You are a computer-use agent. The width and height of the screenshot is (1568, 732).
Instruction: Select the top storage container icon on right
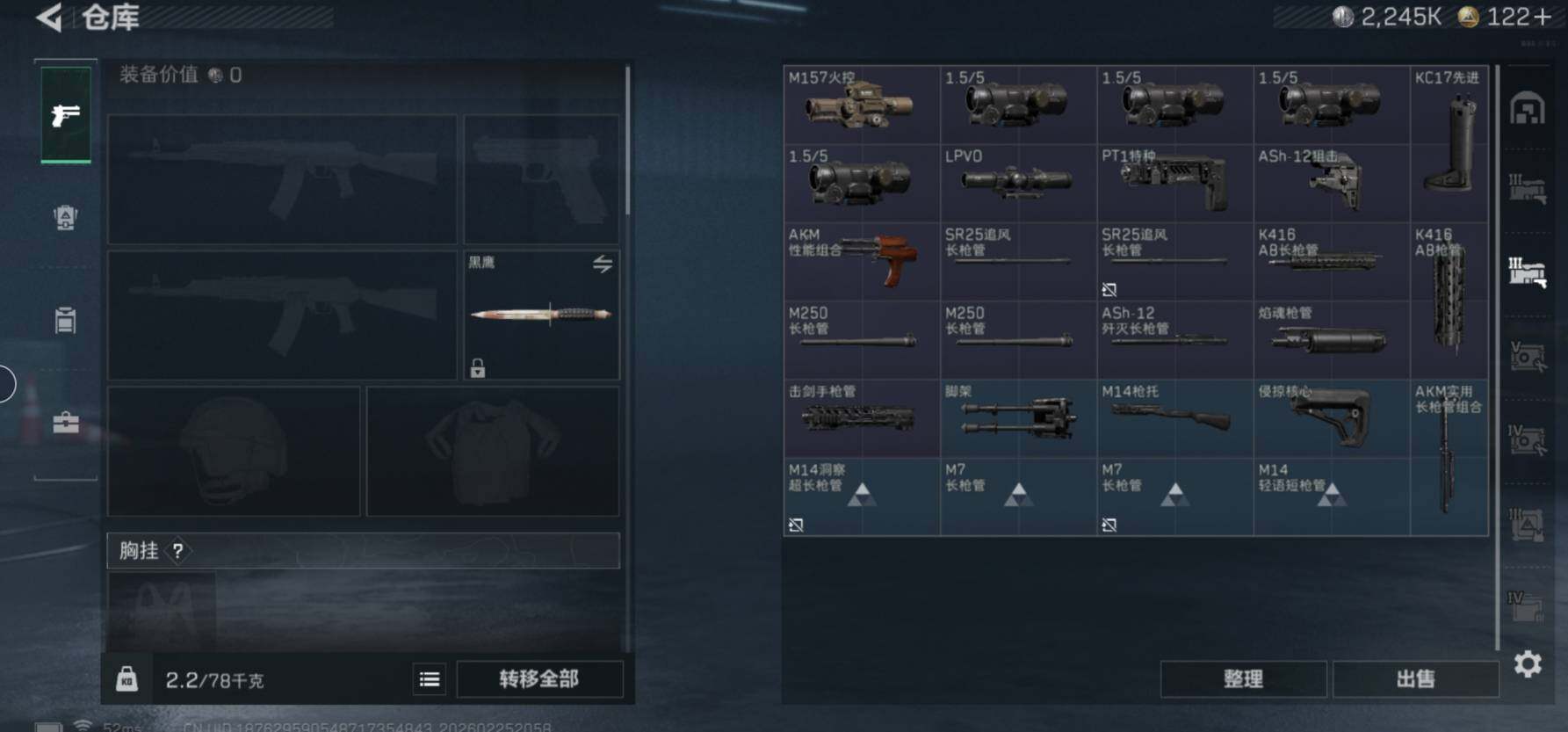[x=1528, y=109]
